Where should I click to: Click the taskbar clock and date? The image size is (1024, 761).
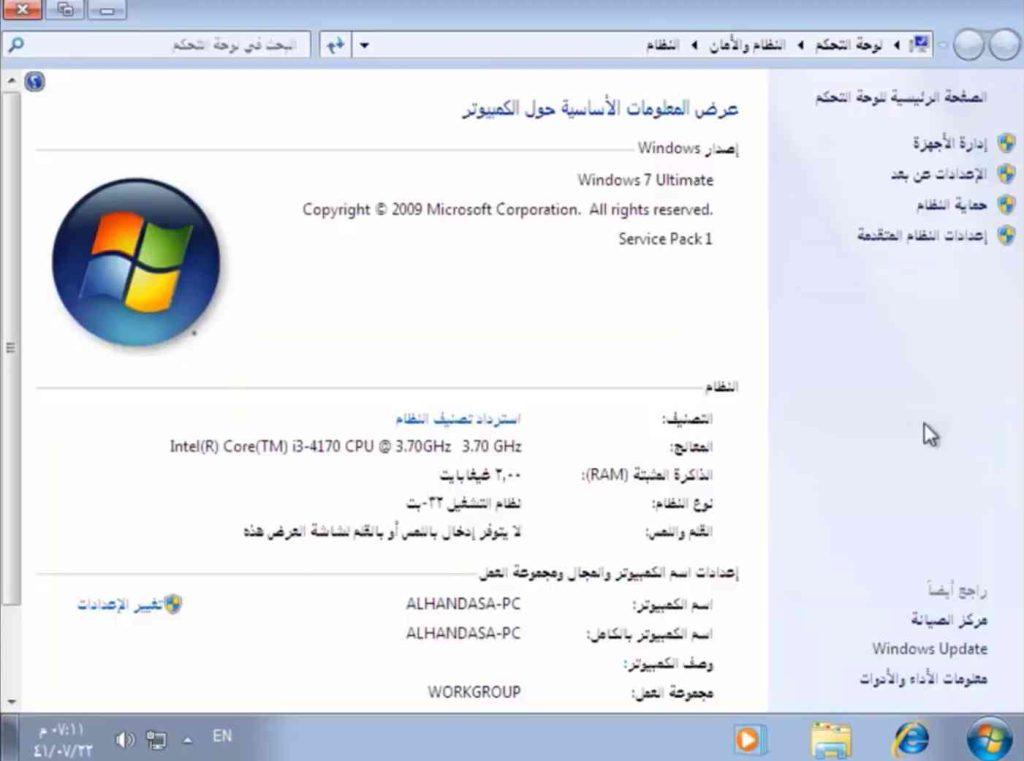point(62,740)
